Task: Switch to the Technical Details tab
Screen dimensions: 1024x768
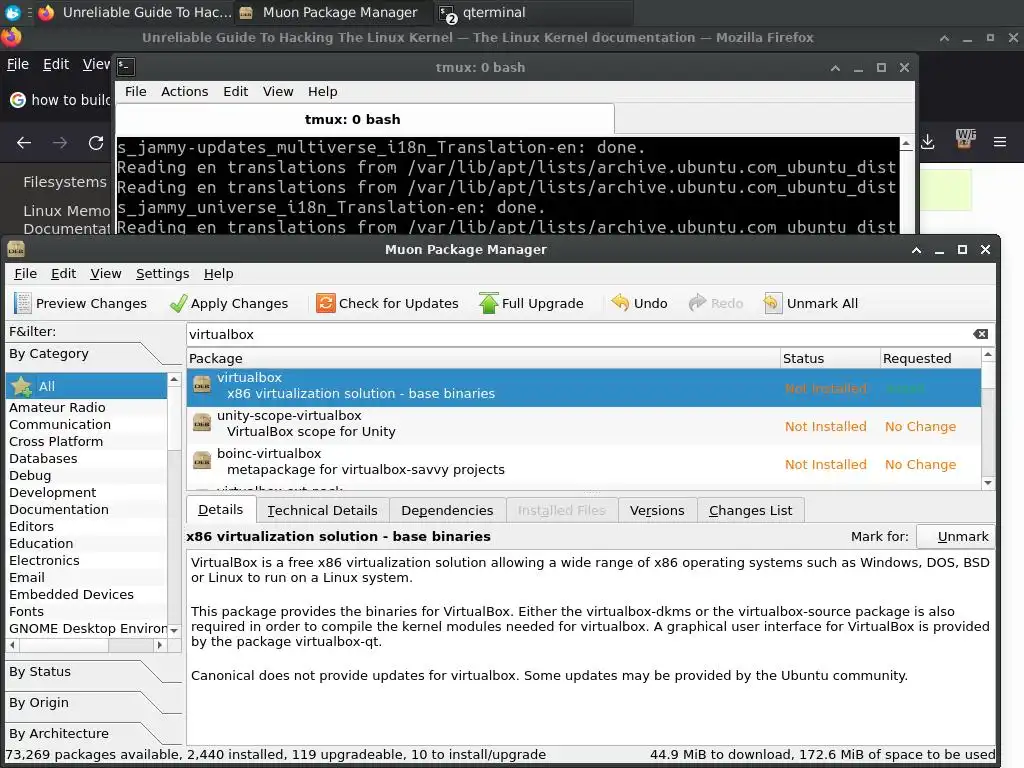Action: 322,510
